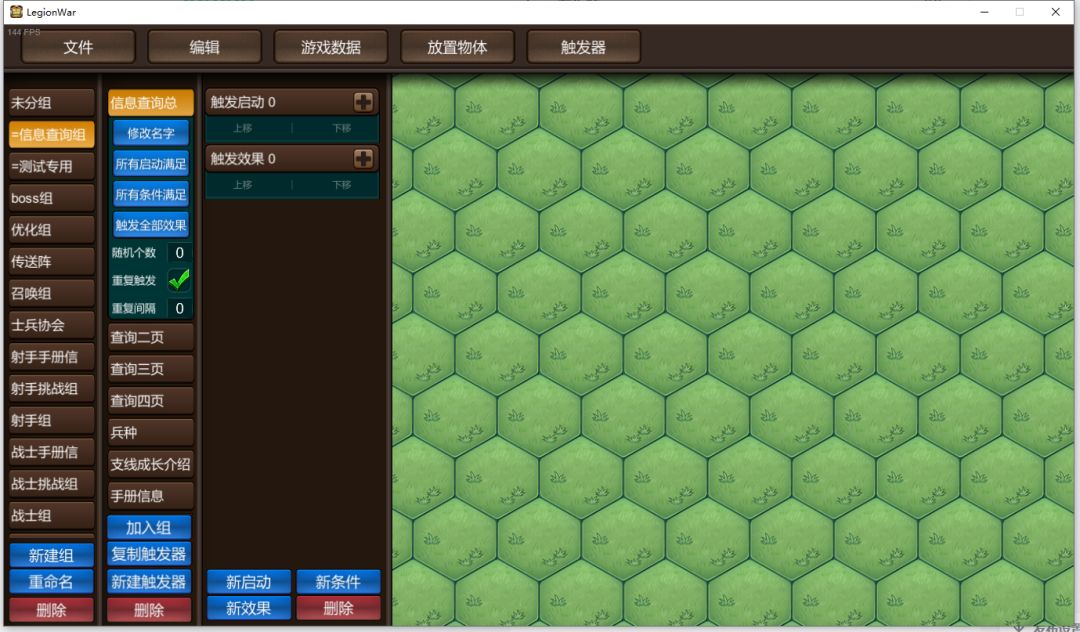The height and width of the screenshot is (632, 1080).
Task: Select the 未分组 group
Action: [x=52, y=103]
